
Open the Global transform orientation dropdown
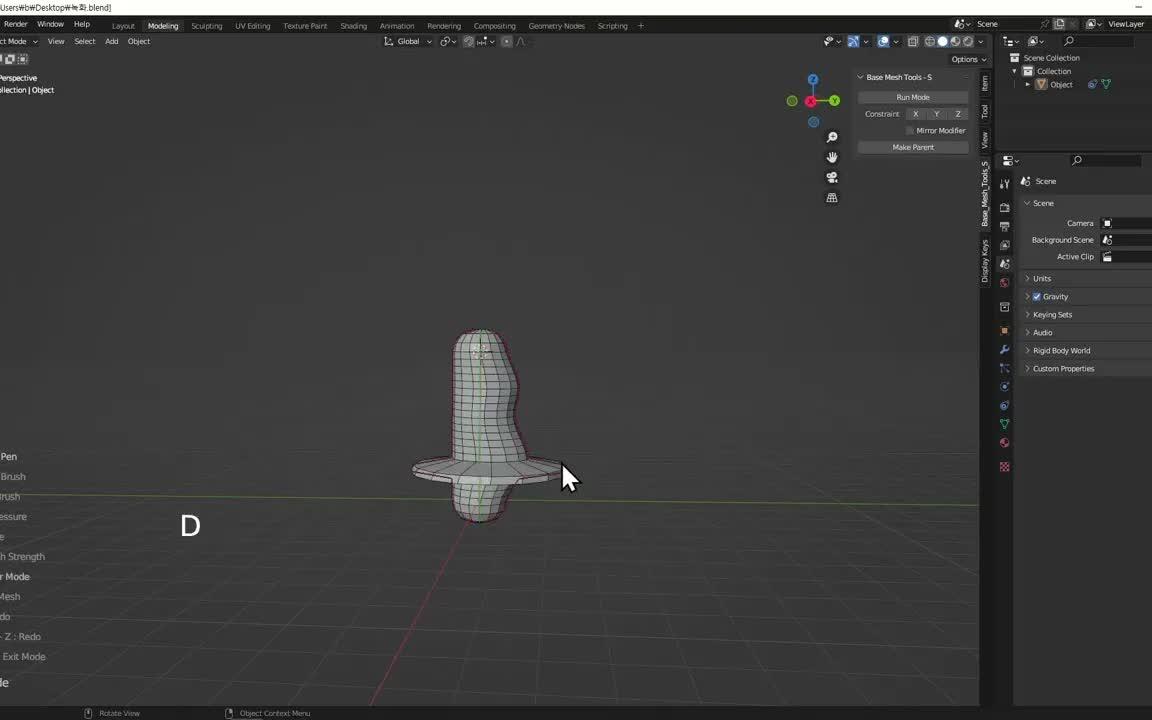pyautogui.click(x=407, y=41)
